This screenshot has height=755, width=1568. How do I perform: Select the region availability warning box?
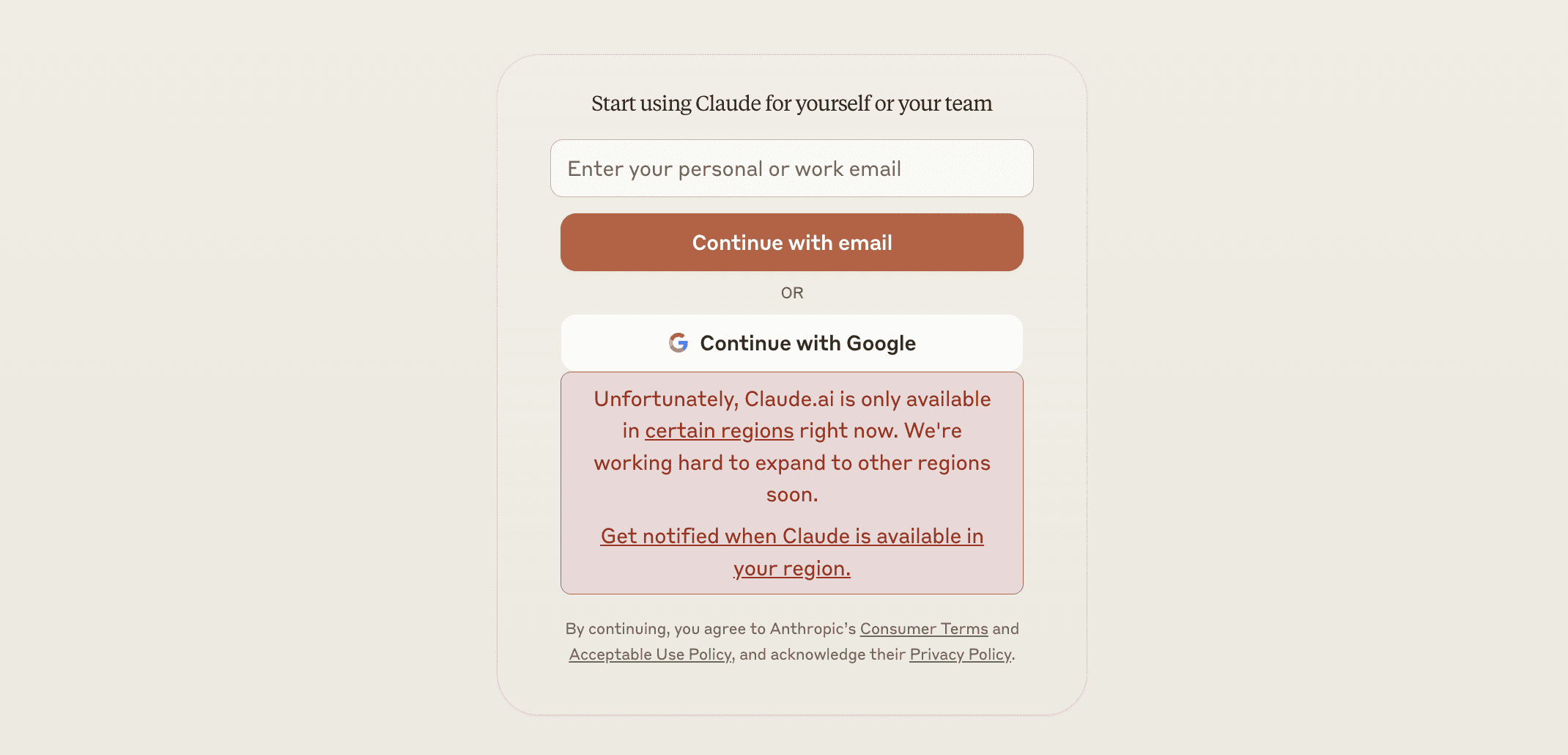coord(791,482)
